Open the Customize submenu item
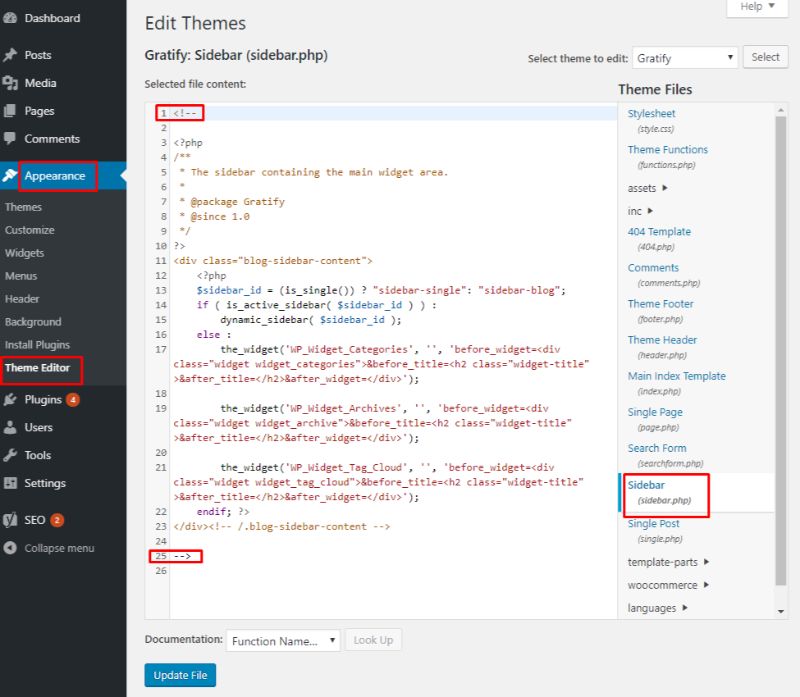The height and width of the screenshot is (697, 800). tap(30, 230)
